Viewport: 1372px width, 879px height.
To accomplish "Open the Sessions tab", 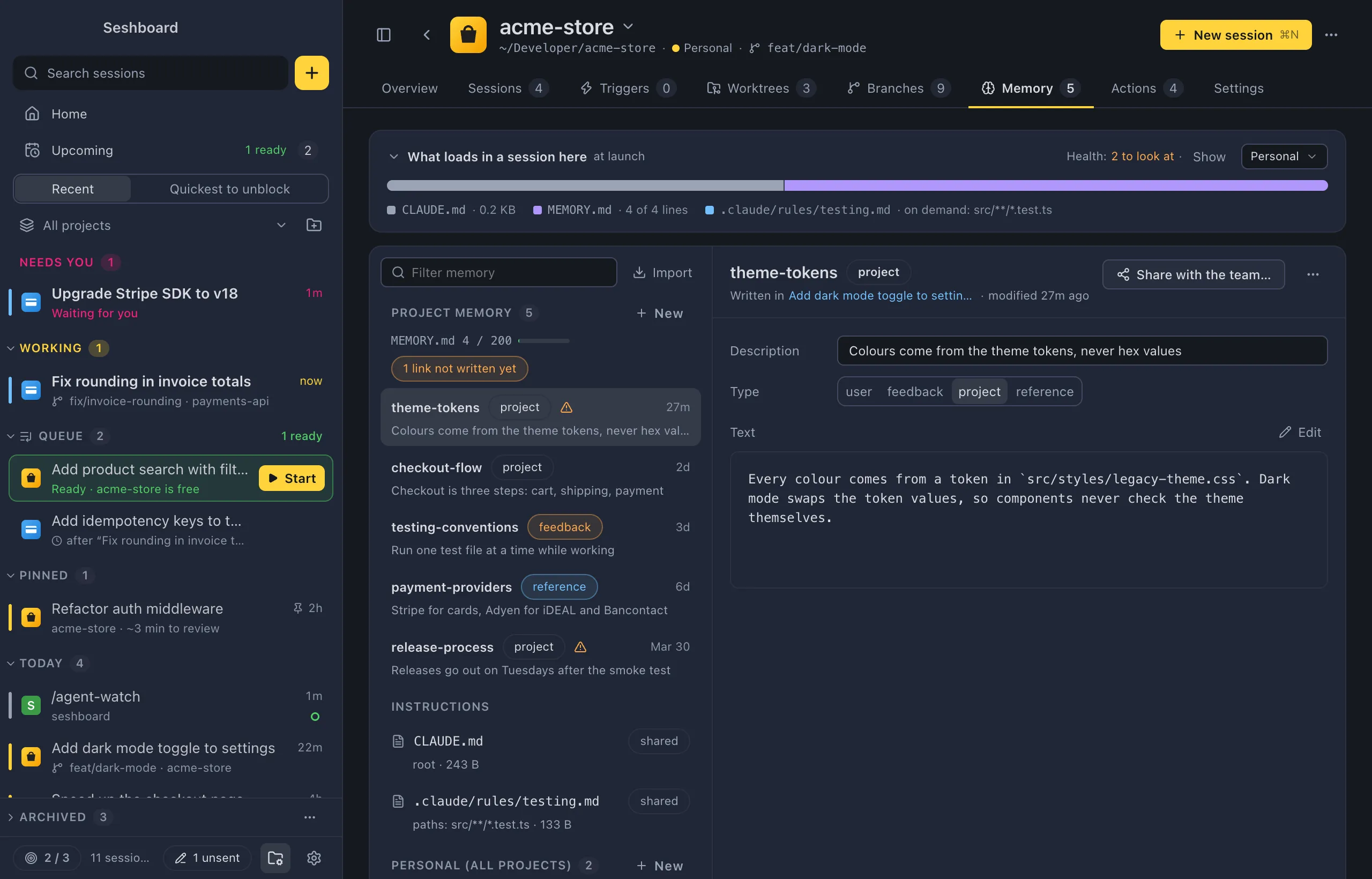I will [x=508, y=88].
